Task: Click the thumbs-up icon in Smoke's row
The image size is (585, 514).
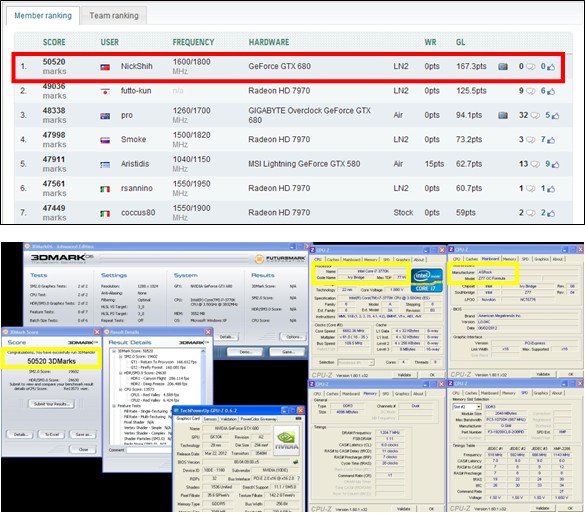Action: tap(551, 140)
